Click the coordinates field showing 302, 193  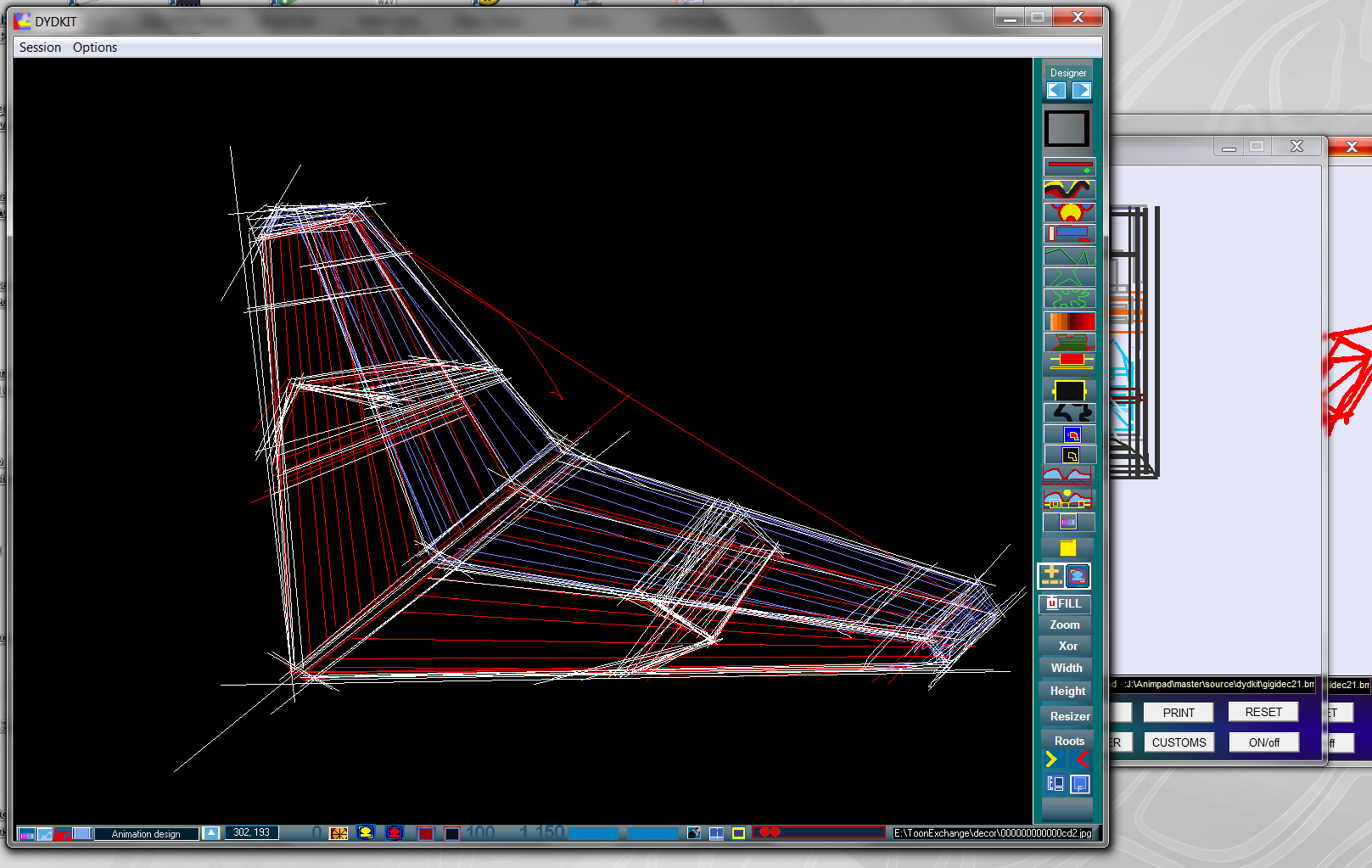(x=251, y=832)
